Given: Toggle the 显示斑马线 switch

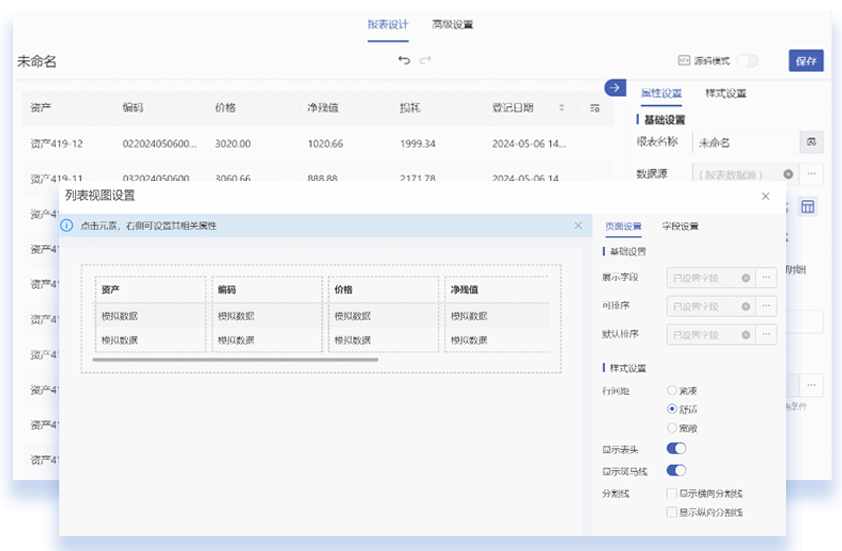Looking at the screenshot, I should pos(676,470).
